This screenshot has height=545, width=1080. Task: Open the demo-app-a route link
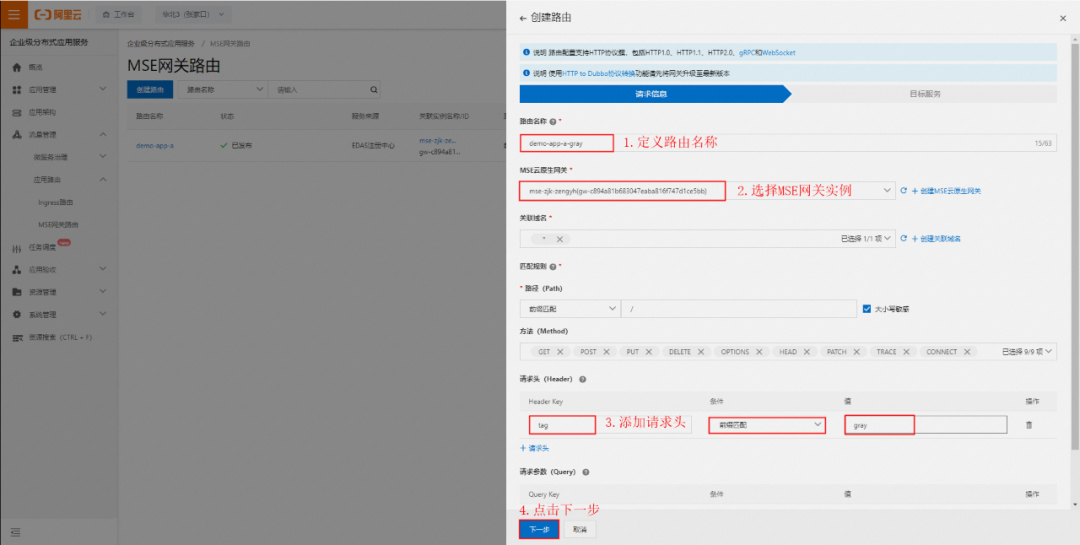click(155, 146)
